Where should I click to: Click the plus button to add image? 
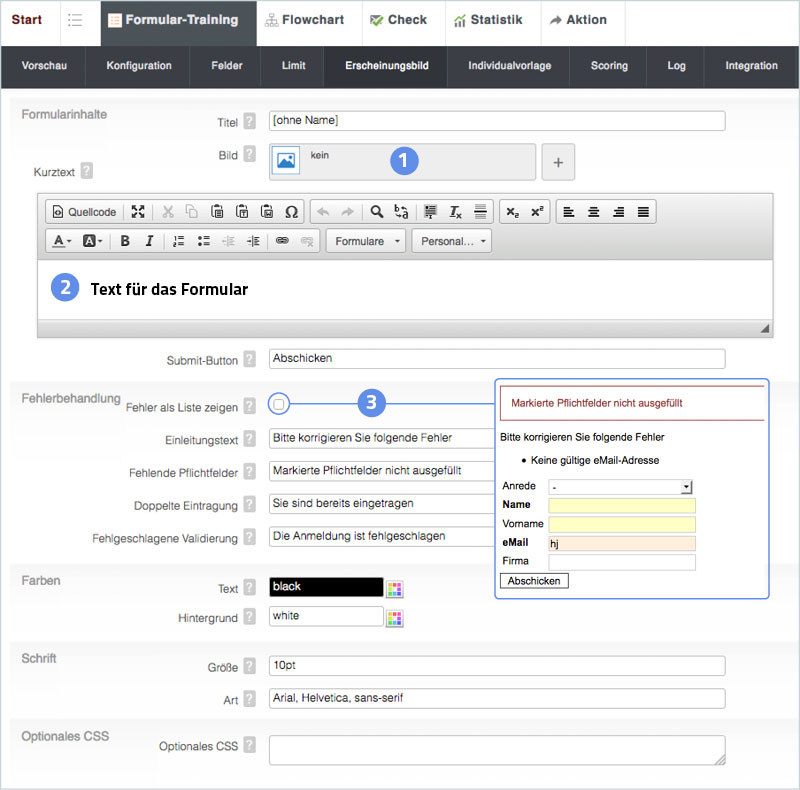pos(558,162)
